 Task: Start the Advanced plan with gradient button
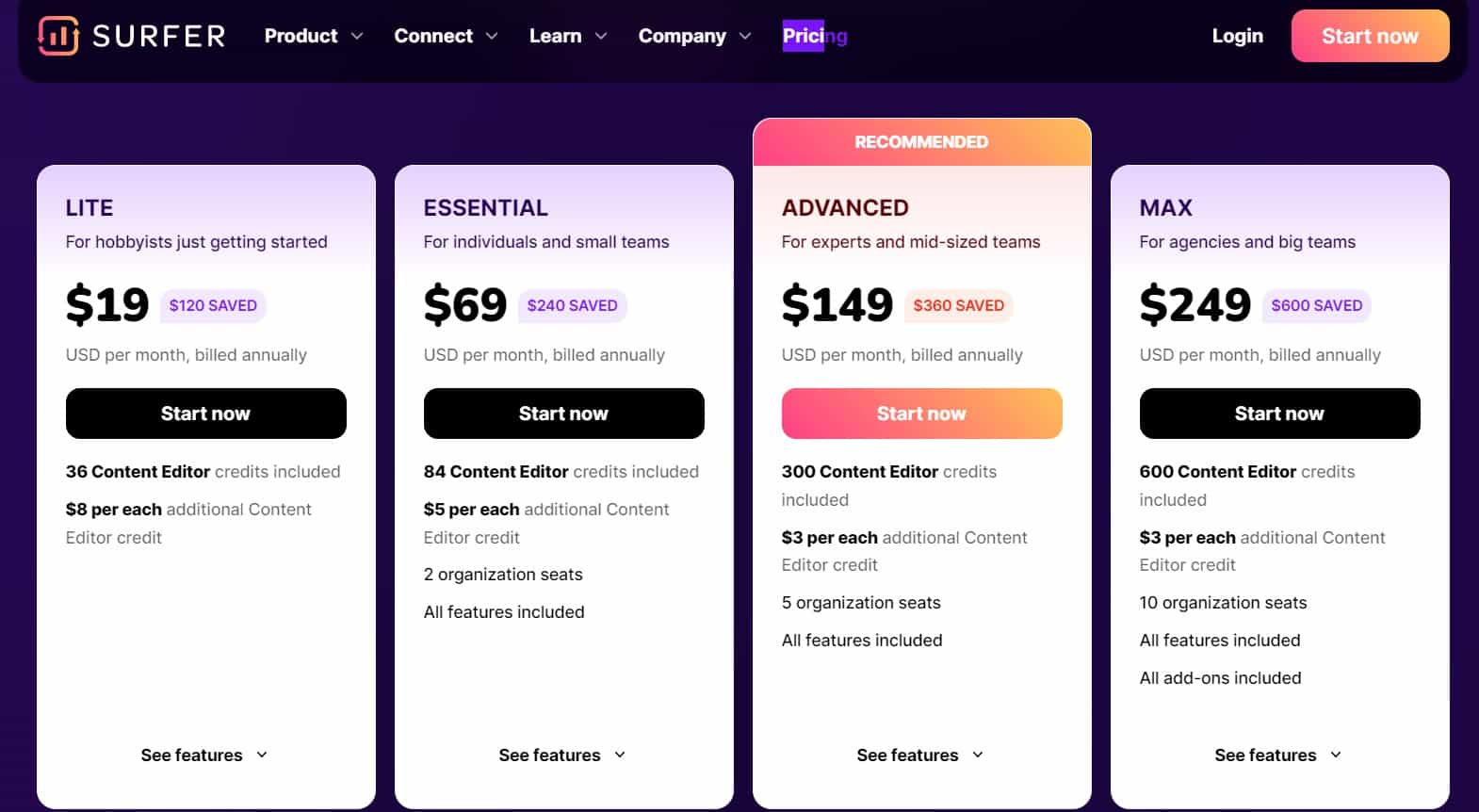922,414
